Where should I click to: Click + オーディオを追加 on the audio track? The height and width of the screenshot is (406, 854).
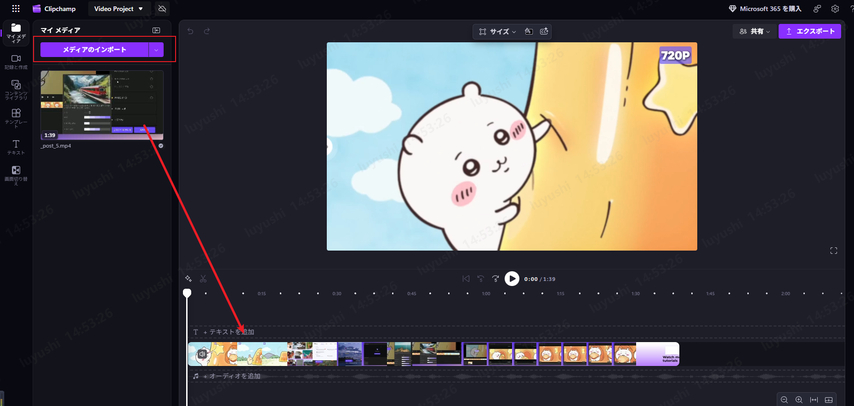click(x=231, y=376)
